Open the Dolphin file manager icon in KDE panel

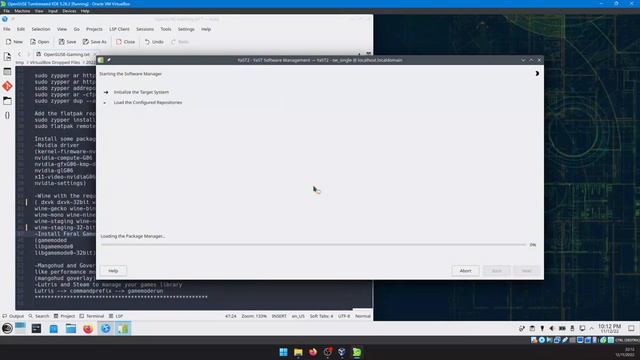pos(71,328)
